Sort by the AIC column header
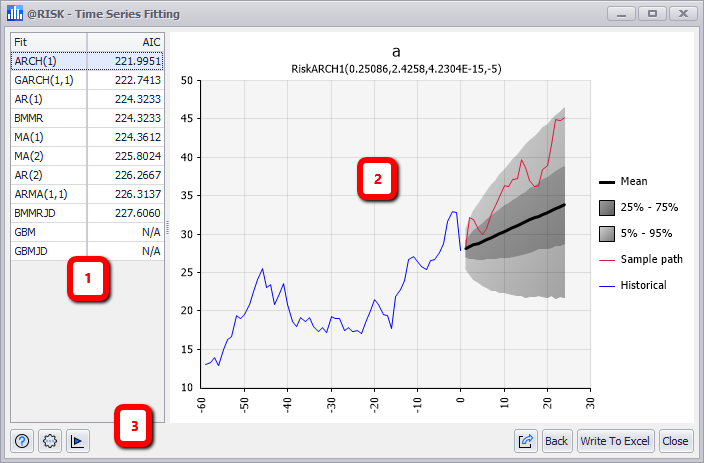The image size is (704, 463). (x=125, y=42)
